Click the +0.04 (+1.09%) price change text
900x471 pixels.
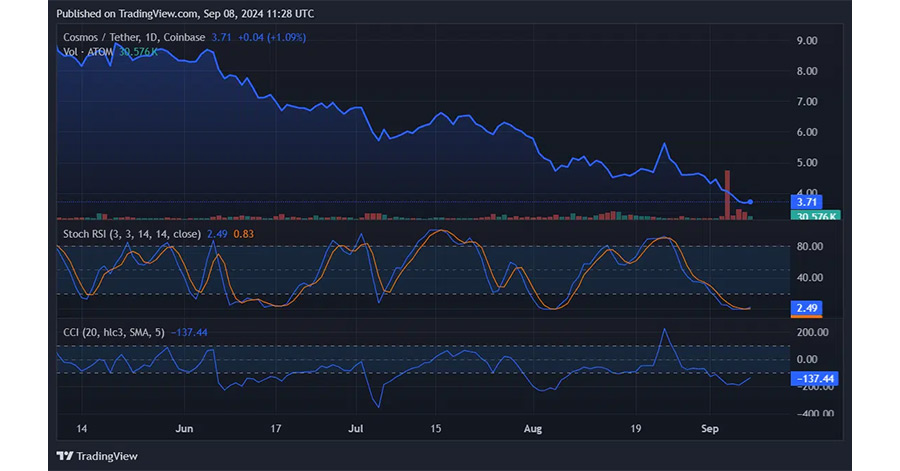[x=272, y=37]
